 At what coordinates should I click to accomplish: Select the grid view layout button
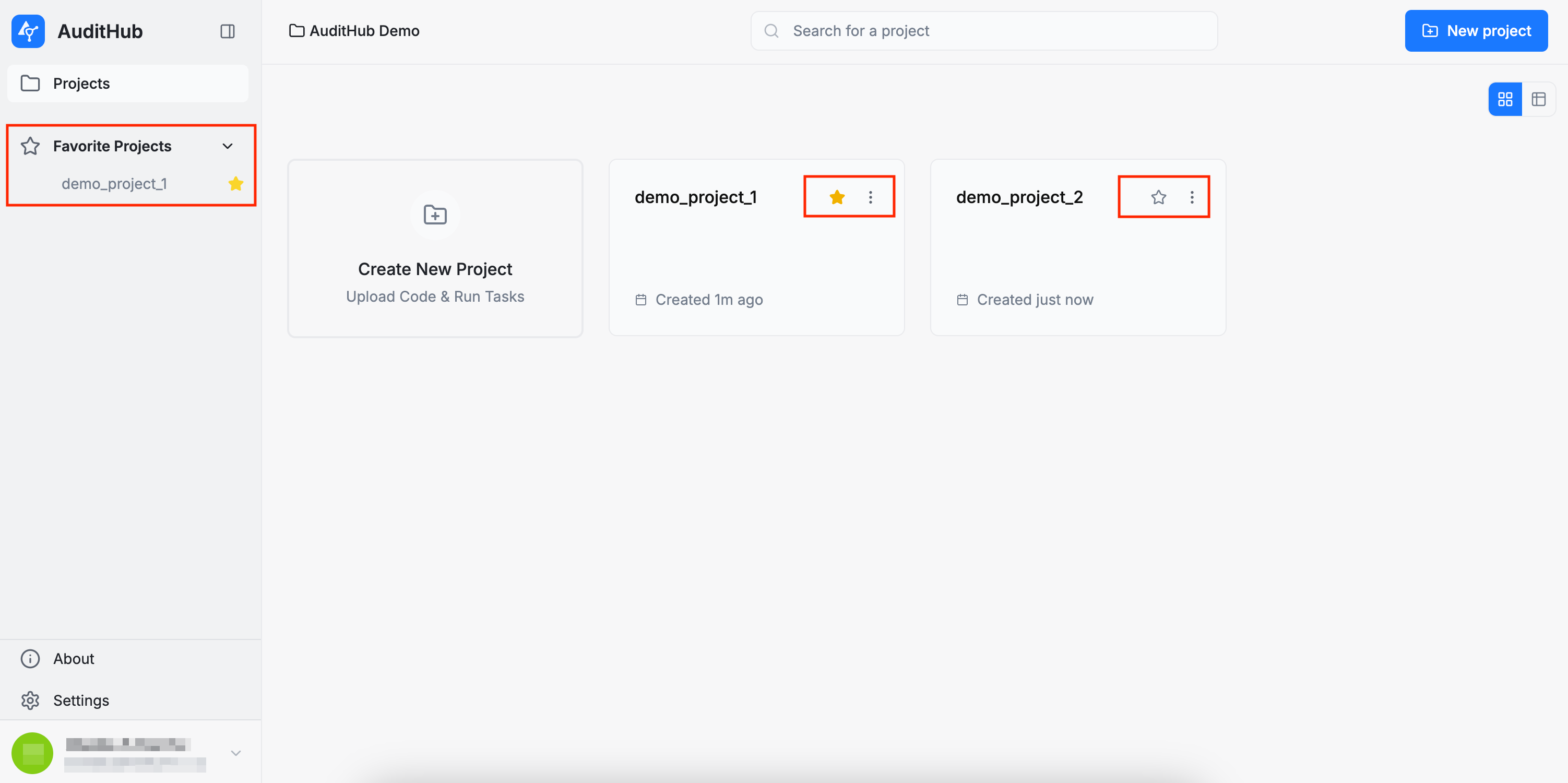pyautogui.click(x=1505, y=99)
